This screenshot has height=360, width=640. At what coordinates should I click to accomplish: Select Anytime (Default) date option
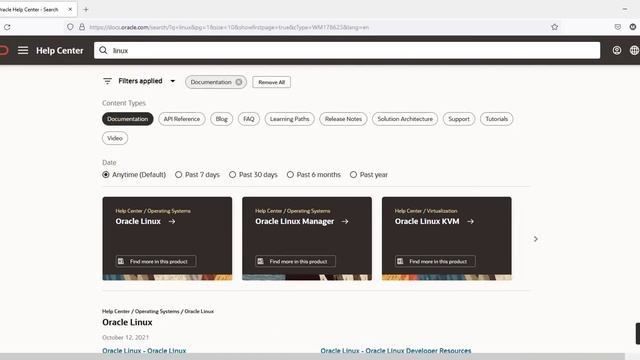(106, 175)
